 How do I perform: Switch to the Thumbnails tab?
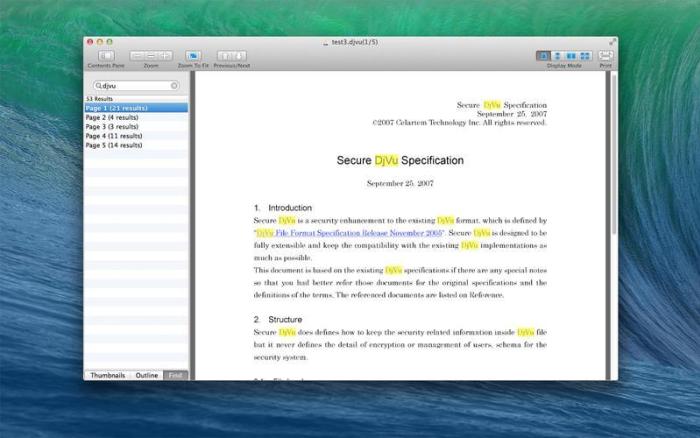(x=108, y=375)
